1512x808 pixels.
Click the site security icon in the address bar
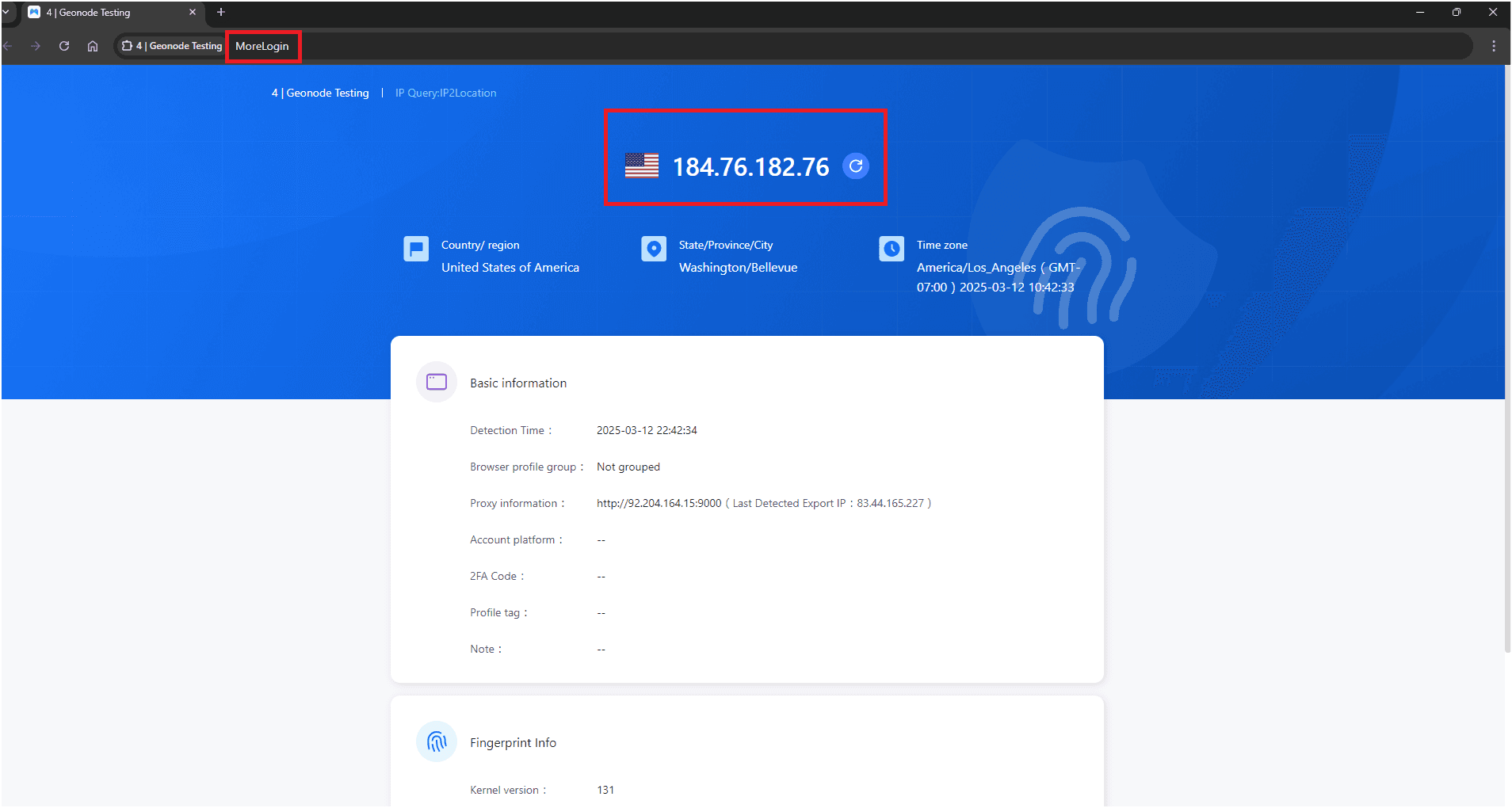[x=128, y=46]
